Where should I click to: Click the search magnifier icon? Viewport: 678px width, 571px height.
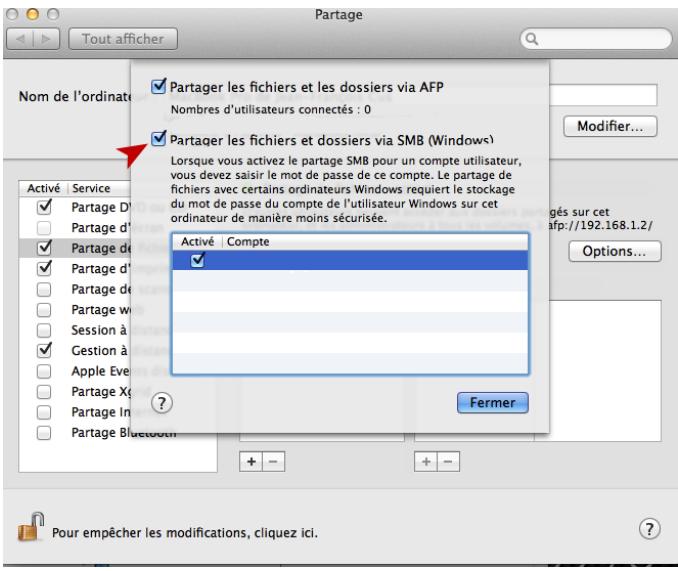pyautogui.click(x=531, y=39)
